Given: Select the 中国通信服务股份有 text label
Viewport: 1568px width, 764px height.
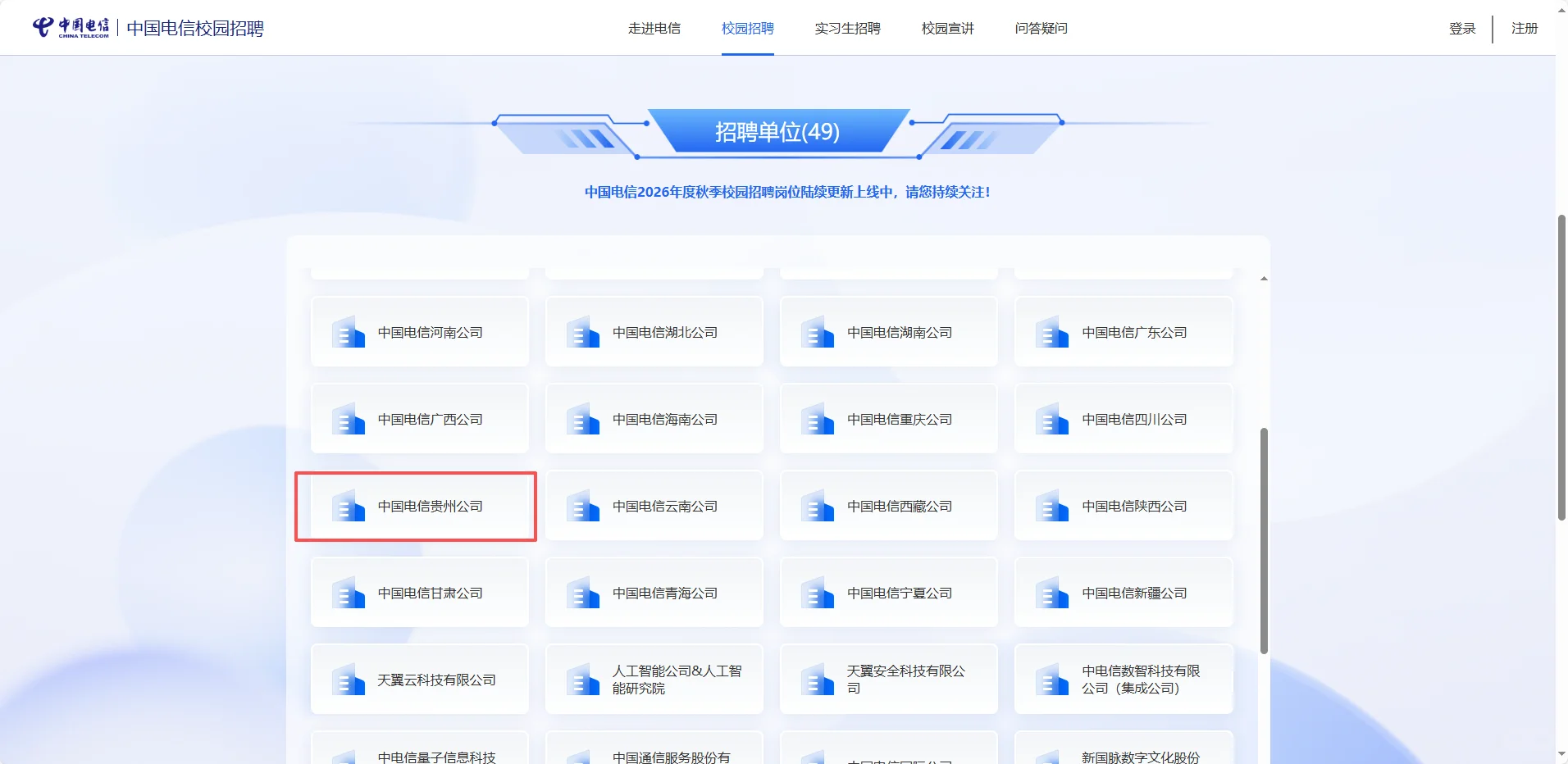Looking at the screenshot, I should coord(672,757).
